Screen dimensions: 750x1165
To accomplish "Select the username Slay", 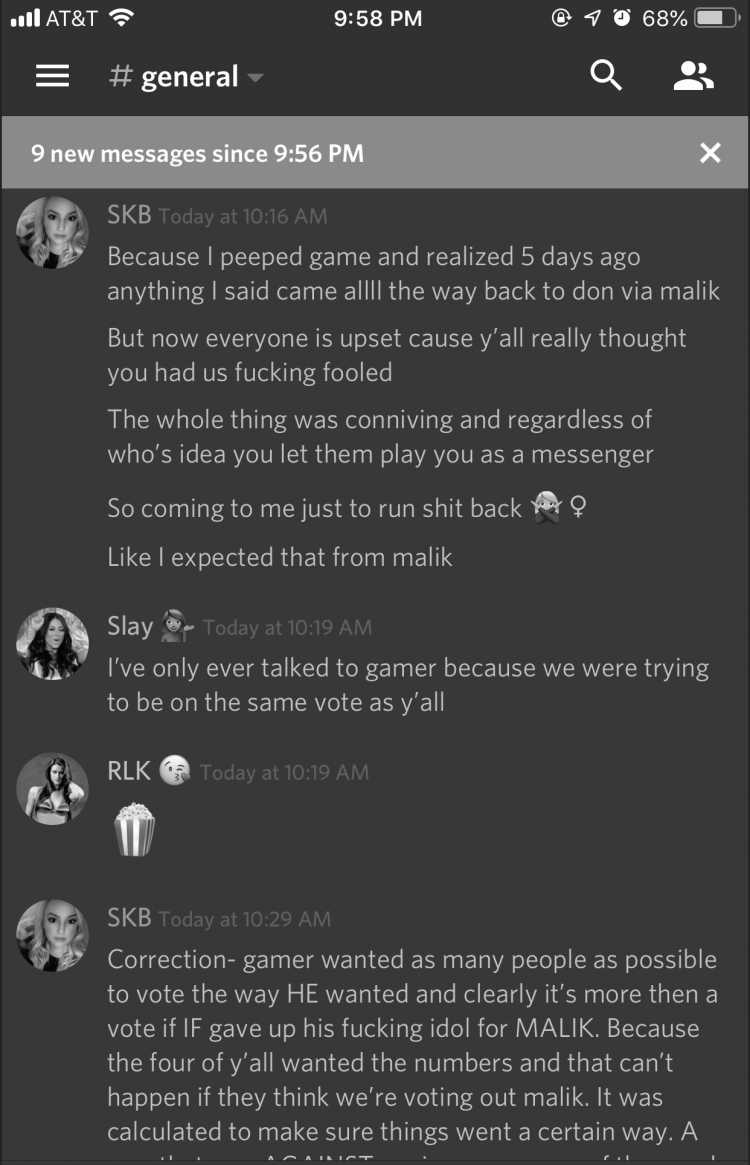I will coord(130,626).
